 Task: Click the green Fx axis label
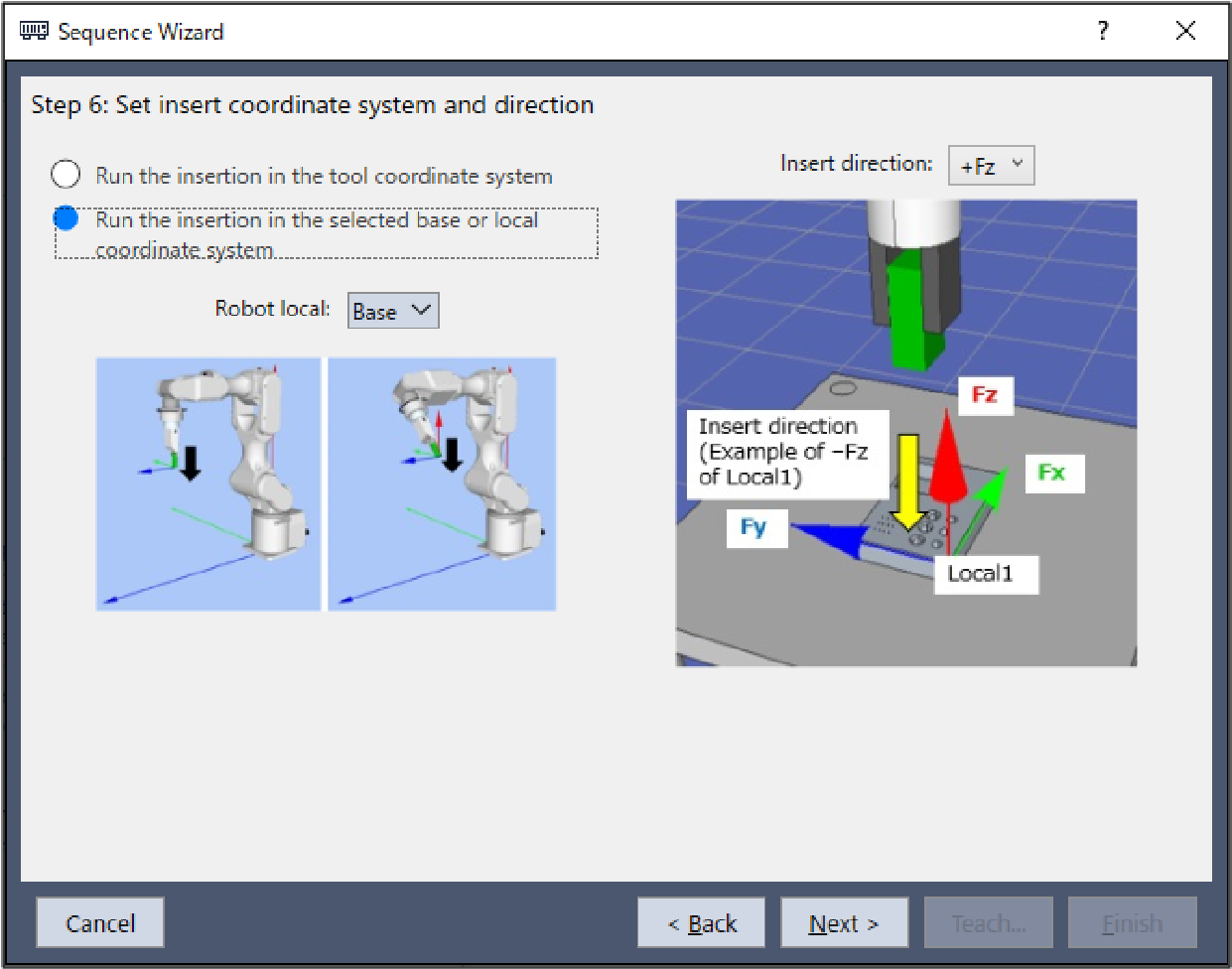coord(1052,473)
